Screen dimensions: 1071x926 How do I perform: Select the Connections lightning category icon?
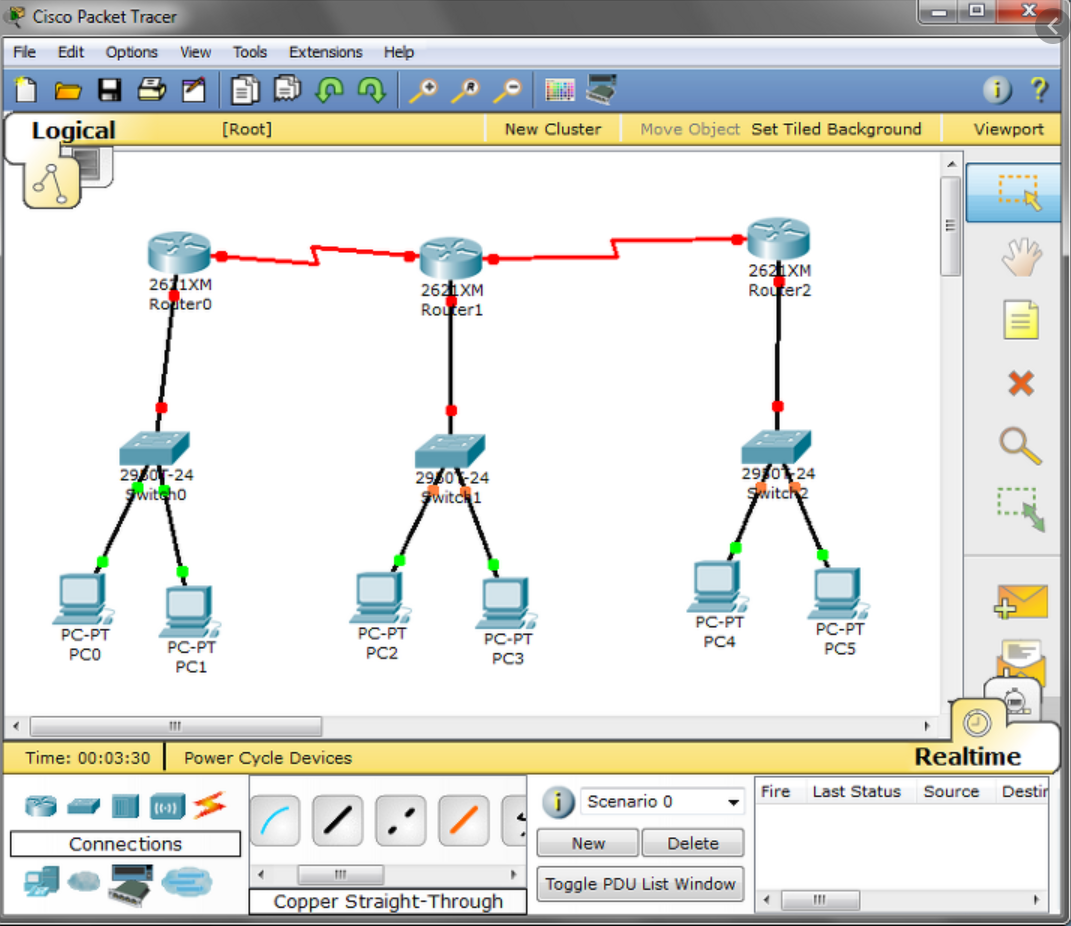pos(209,805)
